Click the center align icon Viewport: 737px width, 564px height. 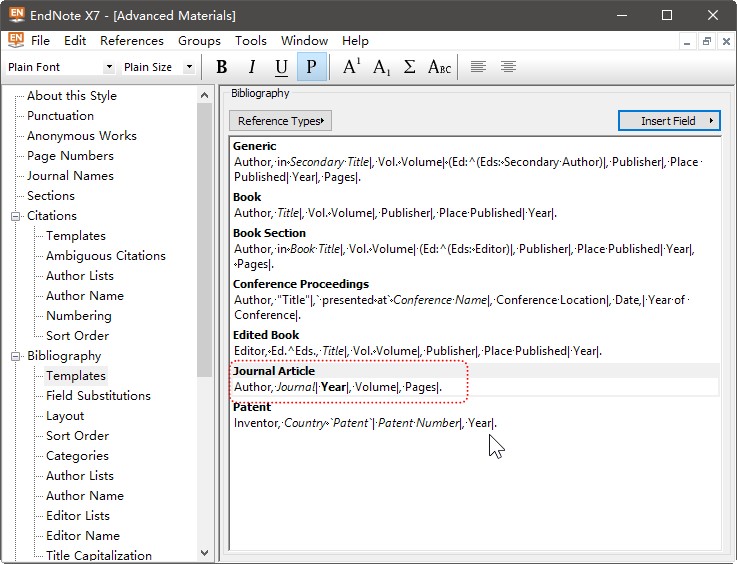(x=509, y=67)
